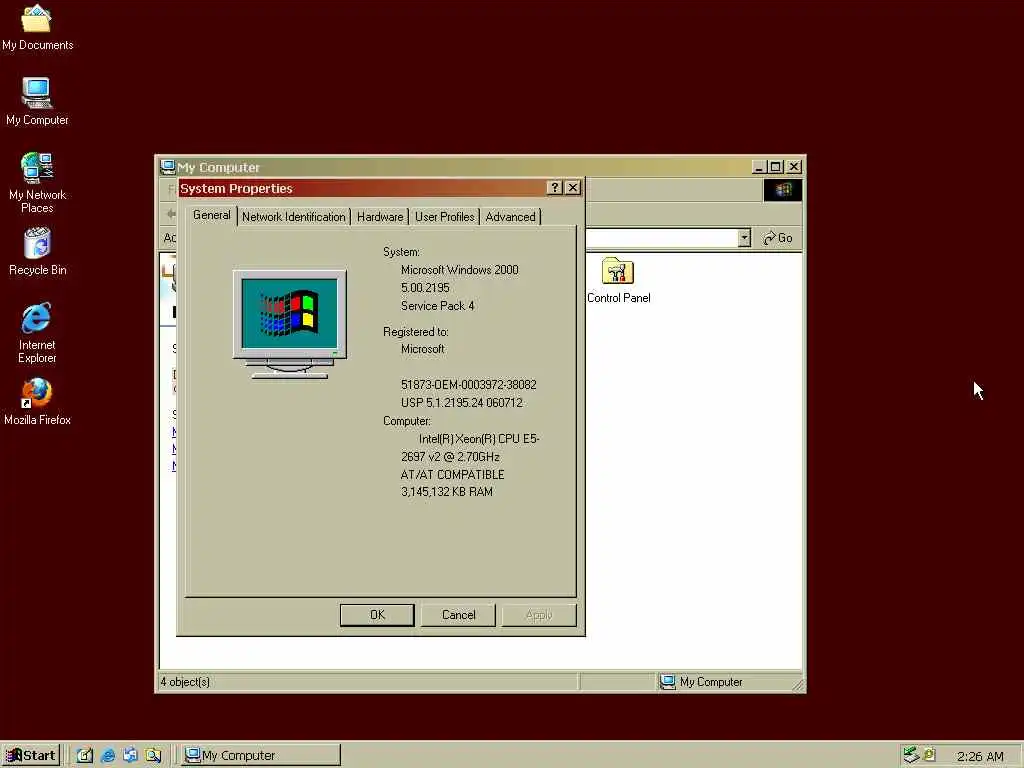Open the Advanced tab
The image size is (1024, 768).
(510, 217)
